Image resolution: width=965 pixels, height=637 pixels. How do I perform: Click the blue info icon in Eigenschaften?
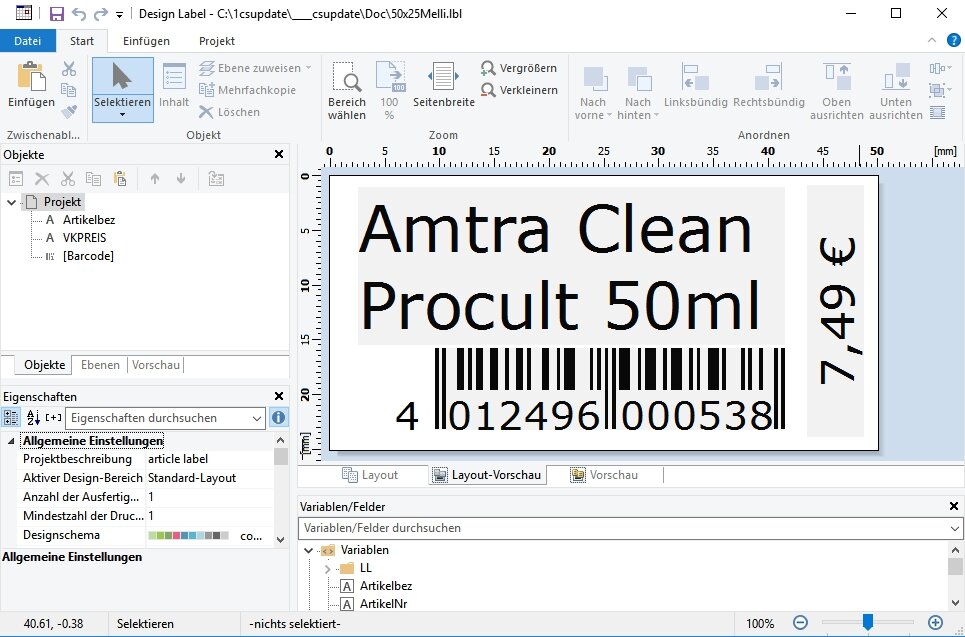tap(279, 418)
